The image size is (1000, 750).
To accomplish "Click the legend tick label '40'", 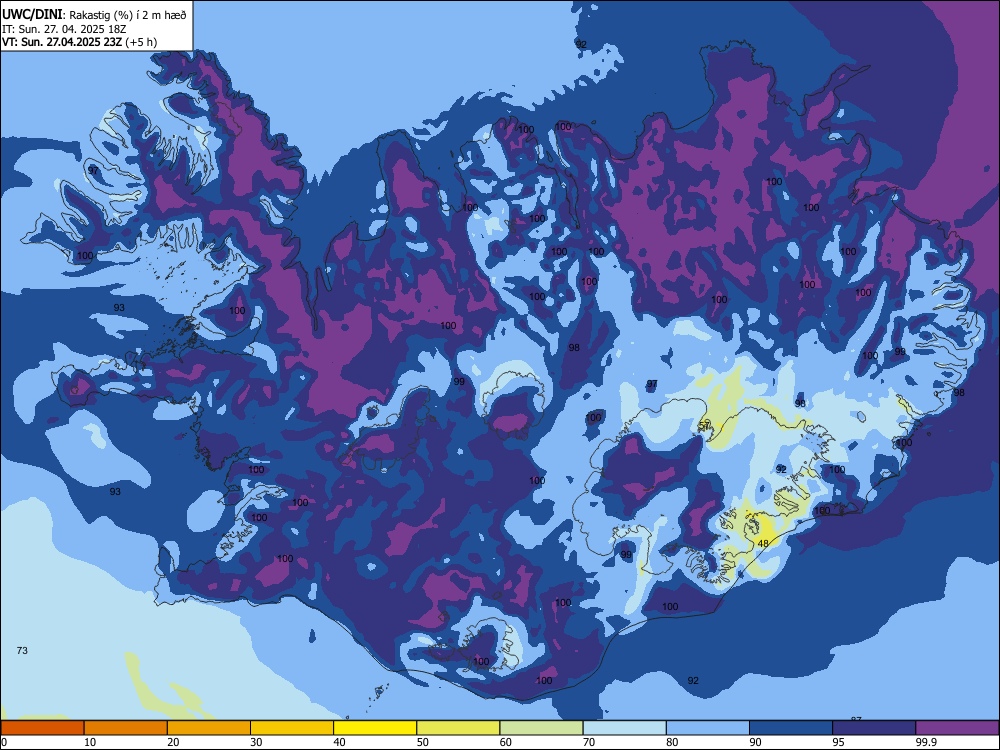I will 339,742.
